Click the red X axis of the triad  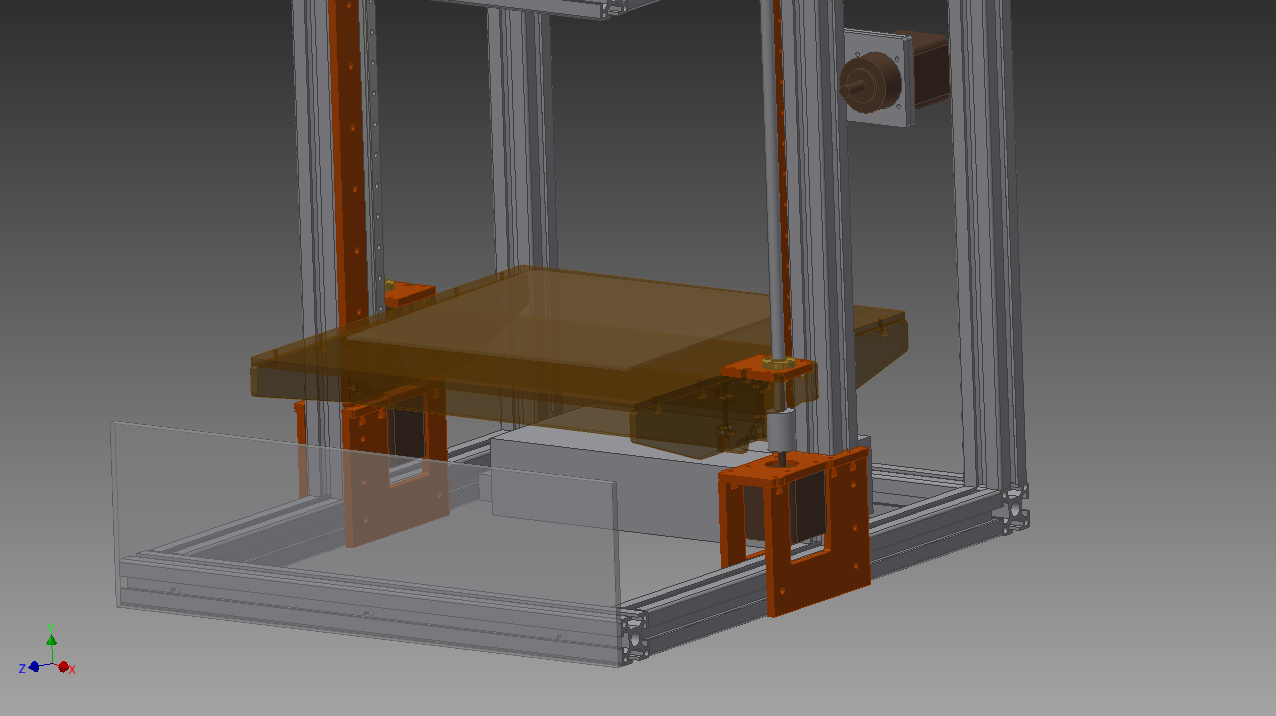[x=63, y=667]
